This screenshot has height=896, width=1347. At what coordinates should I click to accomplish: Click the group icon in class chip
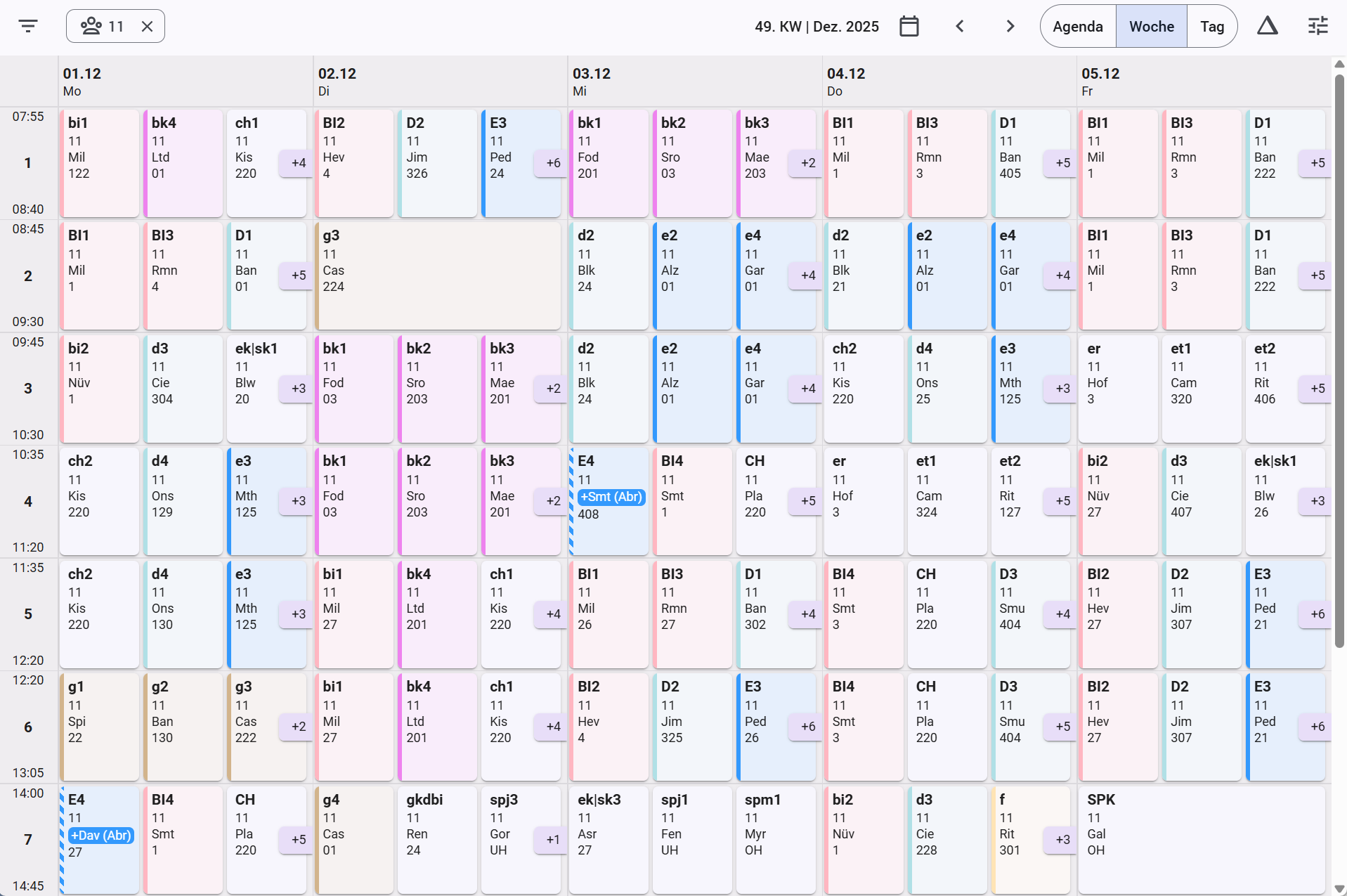[x=91, y=27]
